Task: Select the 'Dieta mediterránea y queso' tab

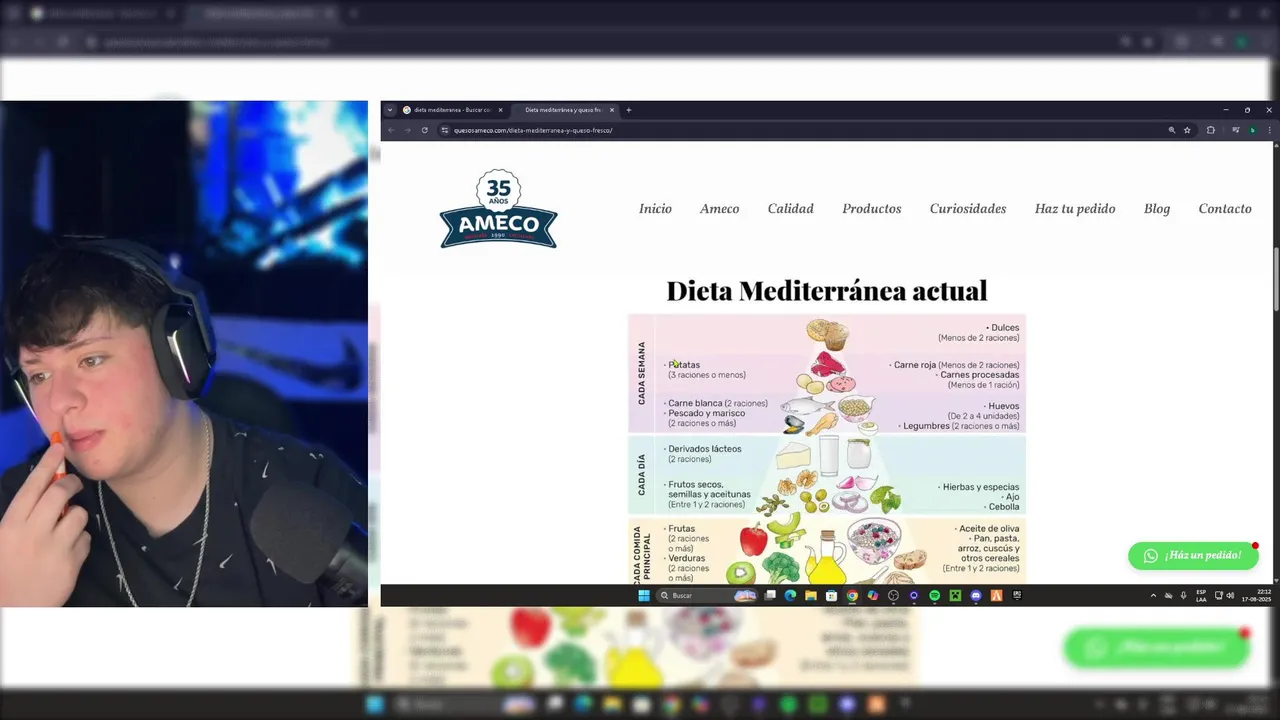Action: 563,110
